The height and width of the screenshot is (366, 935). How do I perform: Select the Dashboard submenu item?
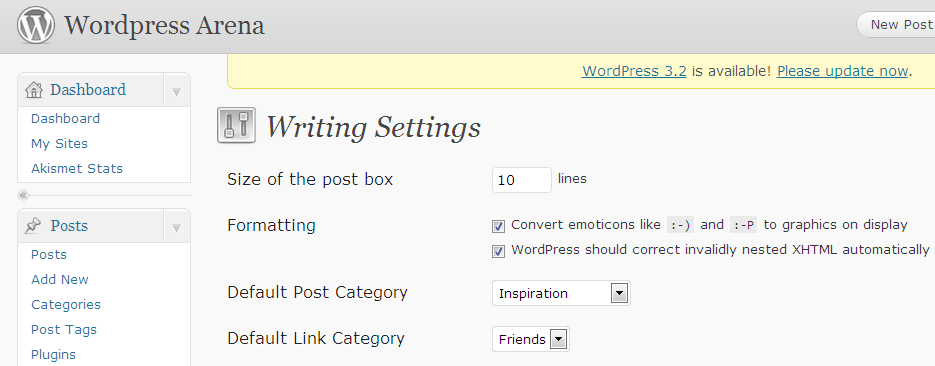click(66, 119)
